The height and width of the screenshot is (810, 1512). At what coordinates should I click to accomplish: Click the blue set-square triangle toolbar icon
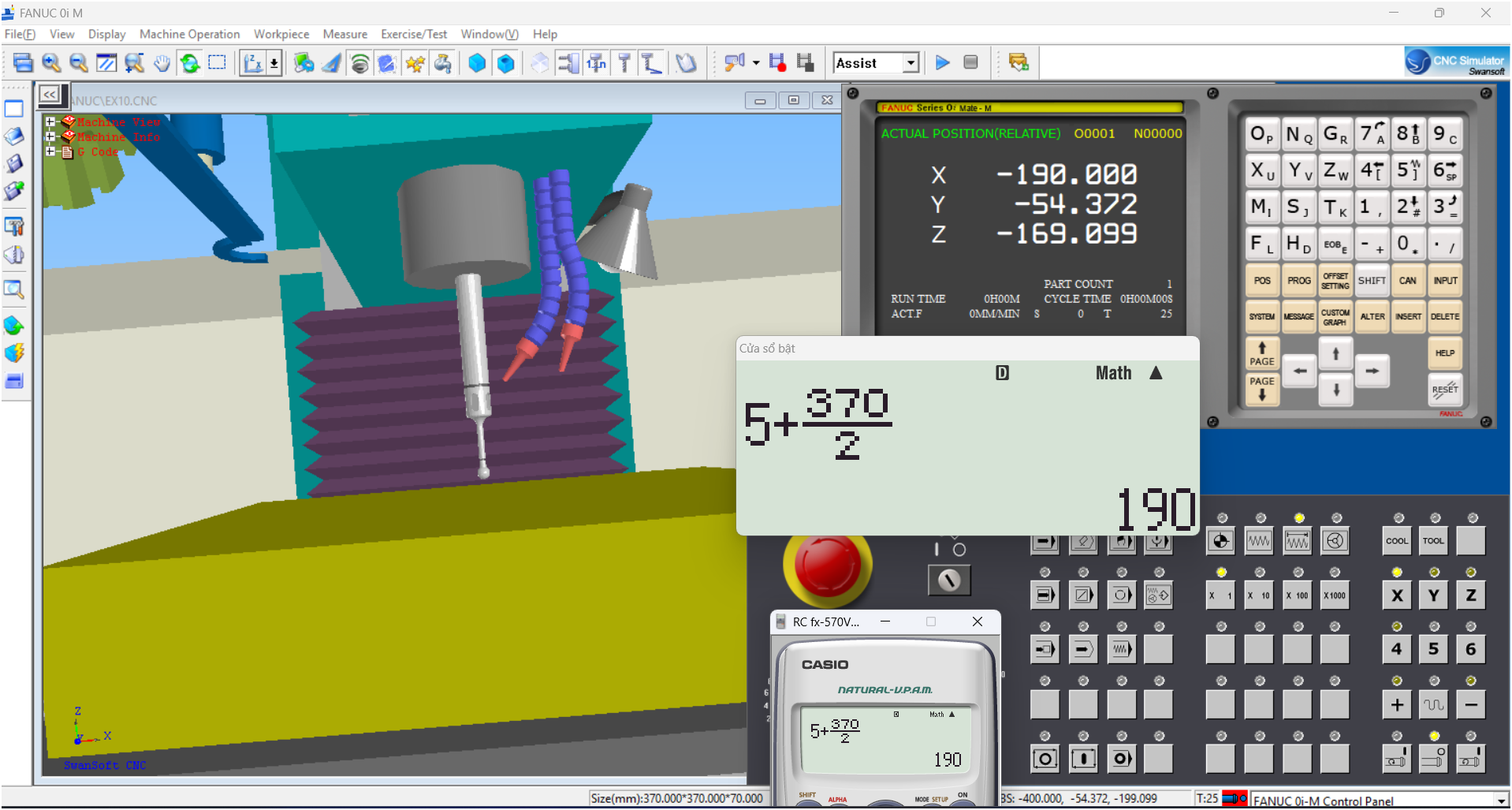[x=332, y=63]
